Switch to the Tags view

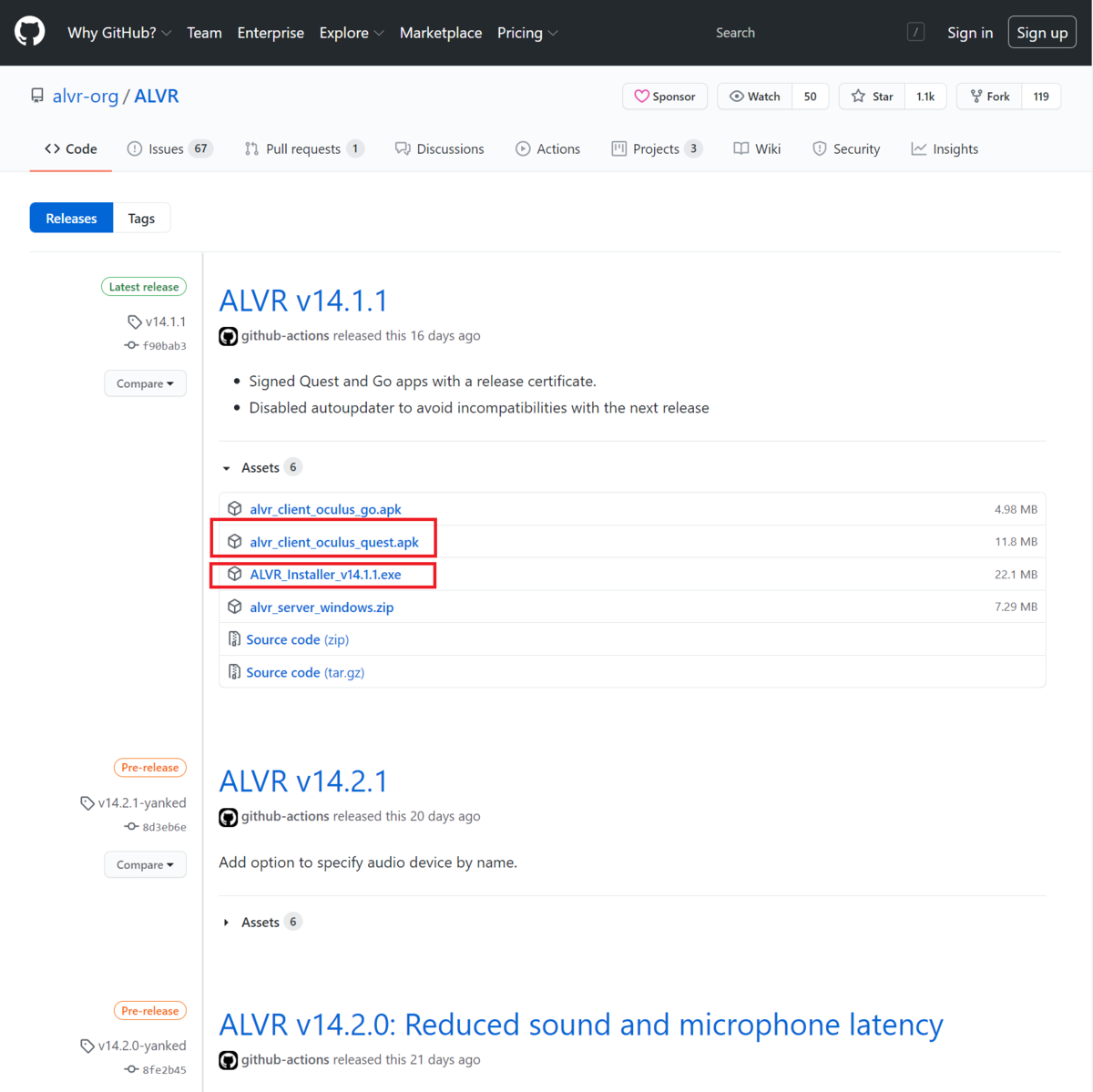(141, 219)
